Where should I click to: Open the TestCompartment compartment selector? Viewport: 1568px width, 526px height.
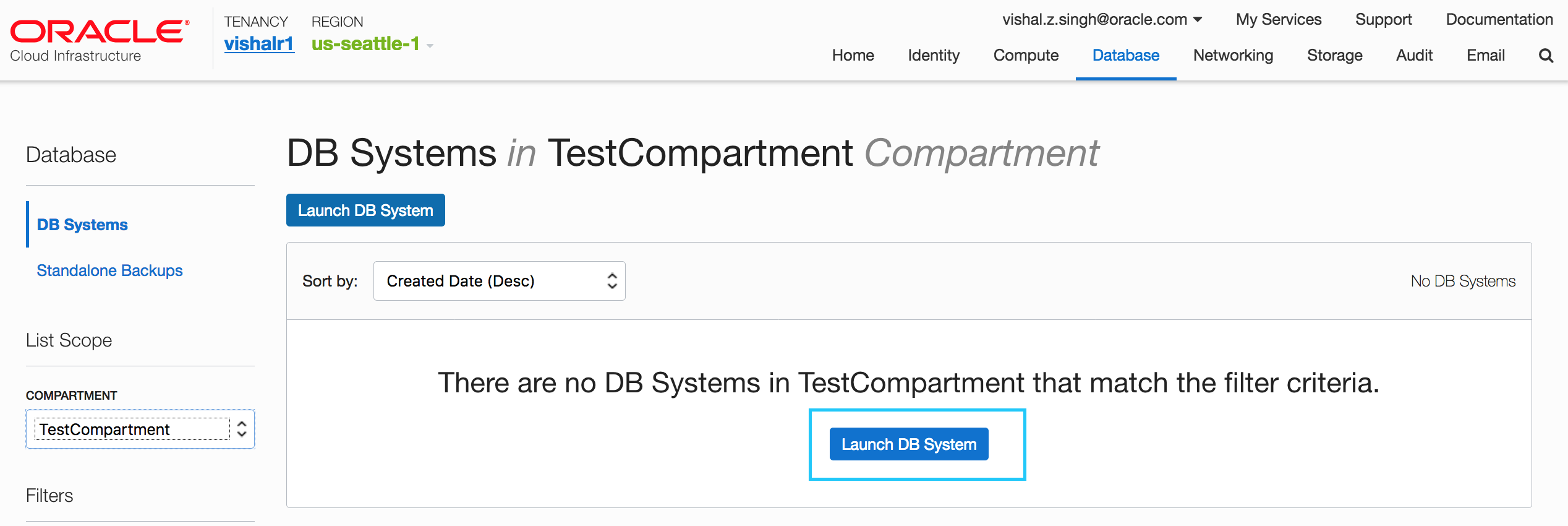tap(140, 429)
